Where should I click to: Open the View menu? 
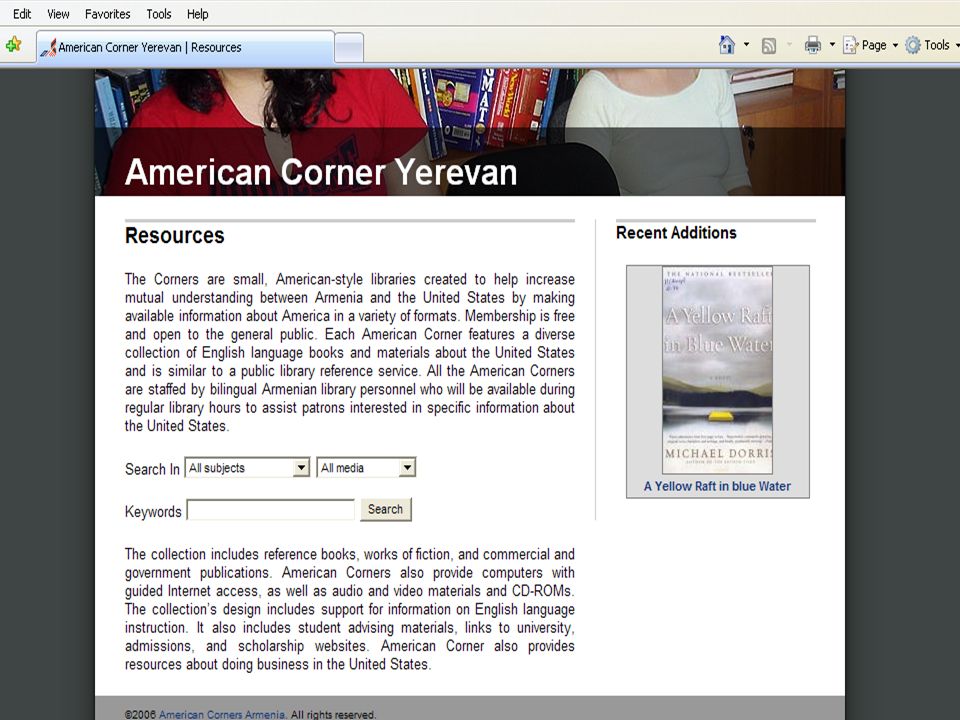click(58, 13)
